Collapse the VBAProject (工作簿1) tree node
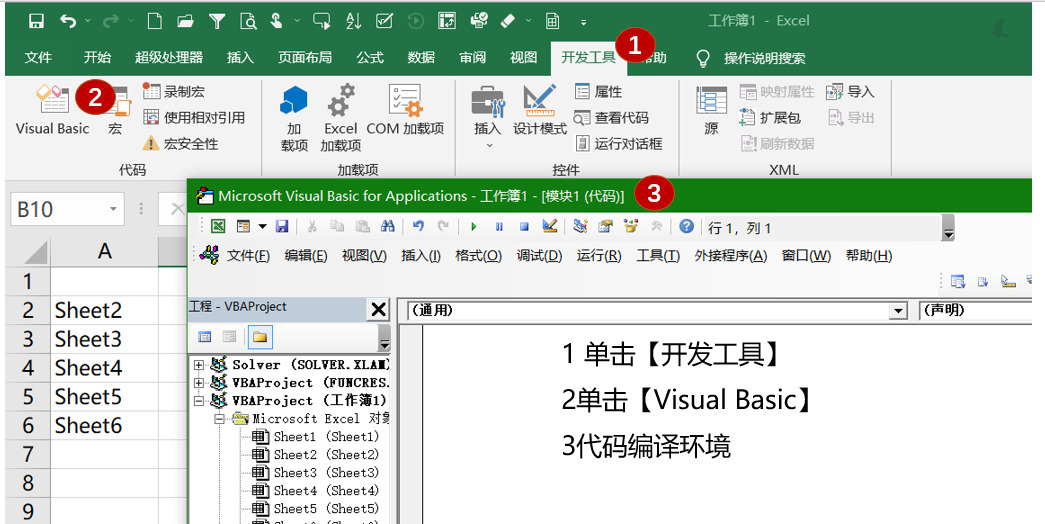Viewport: 1045px width, 524px height. [199, 401]
